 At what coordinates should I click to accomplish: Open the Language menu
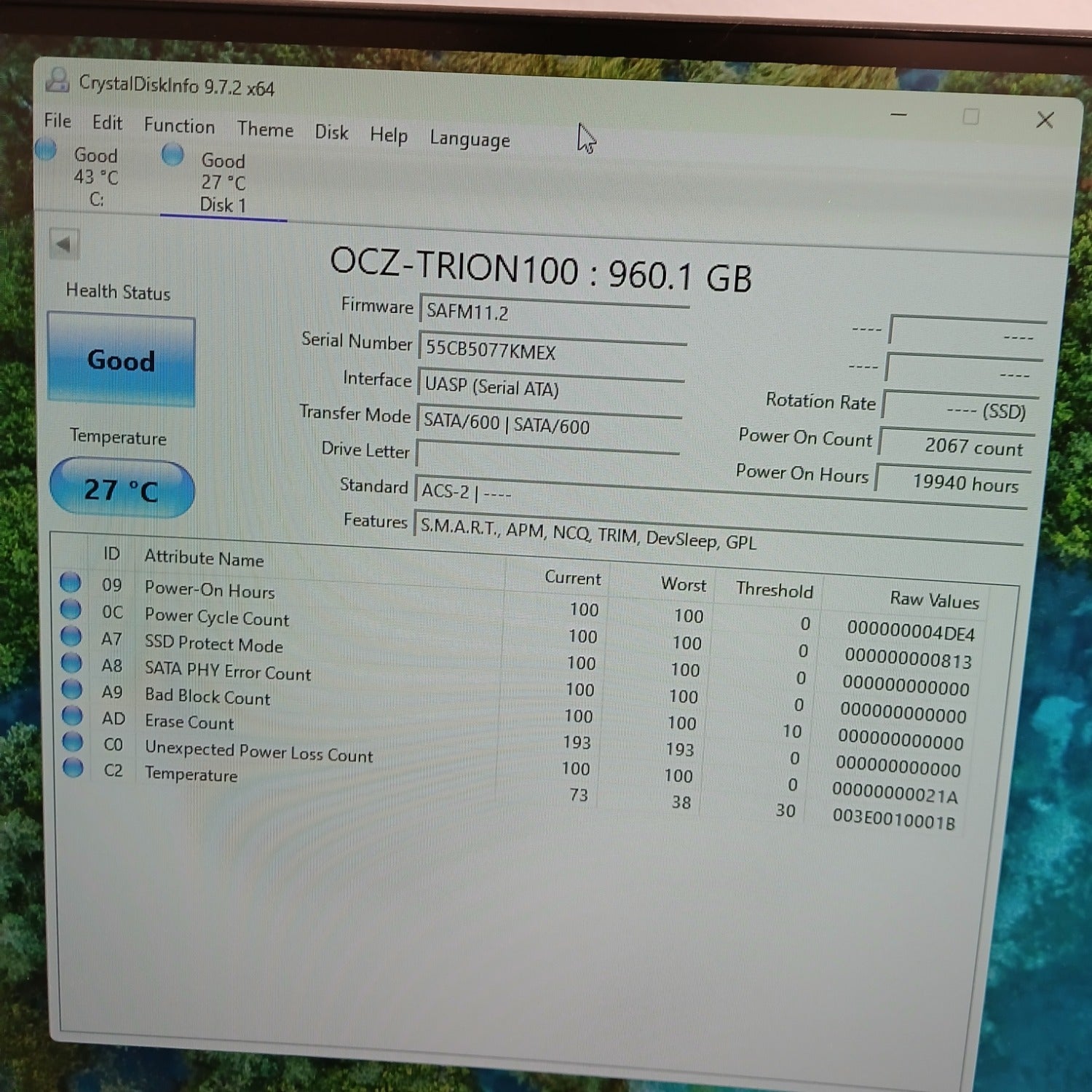tap(470, 139)
